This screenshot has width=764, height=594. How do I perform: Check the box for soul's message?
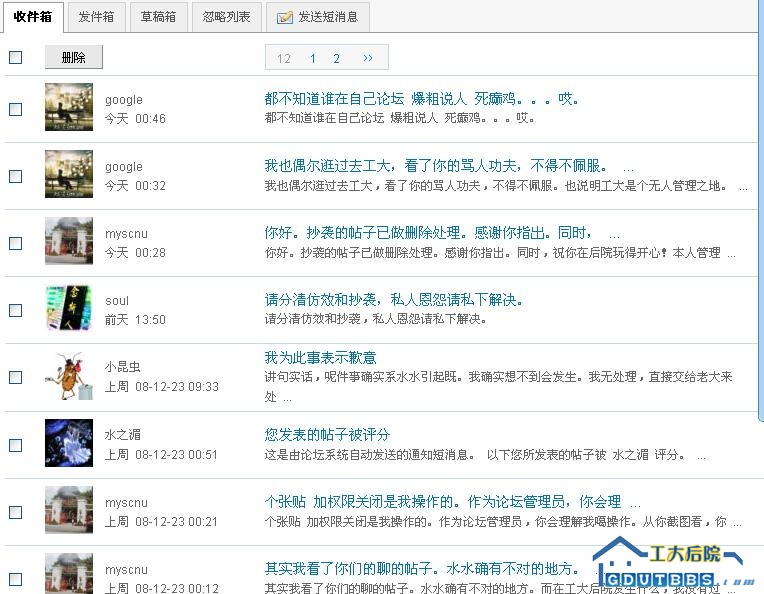pos(15,310)
